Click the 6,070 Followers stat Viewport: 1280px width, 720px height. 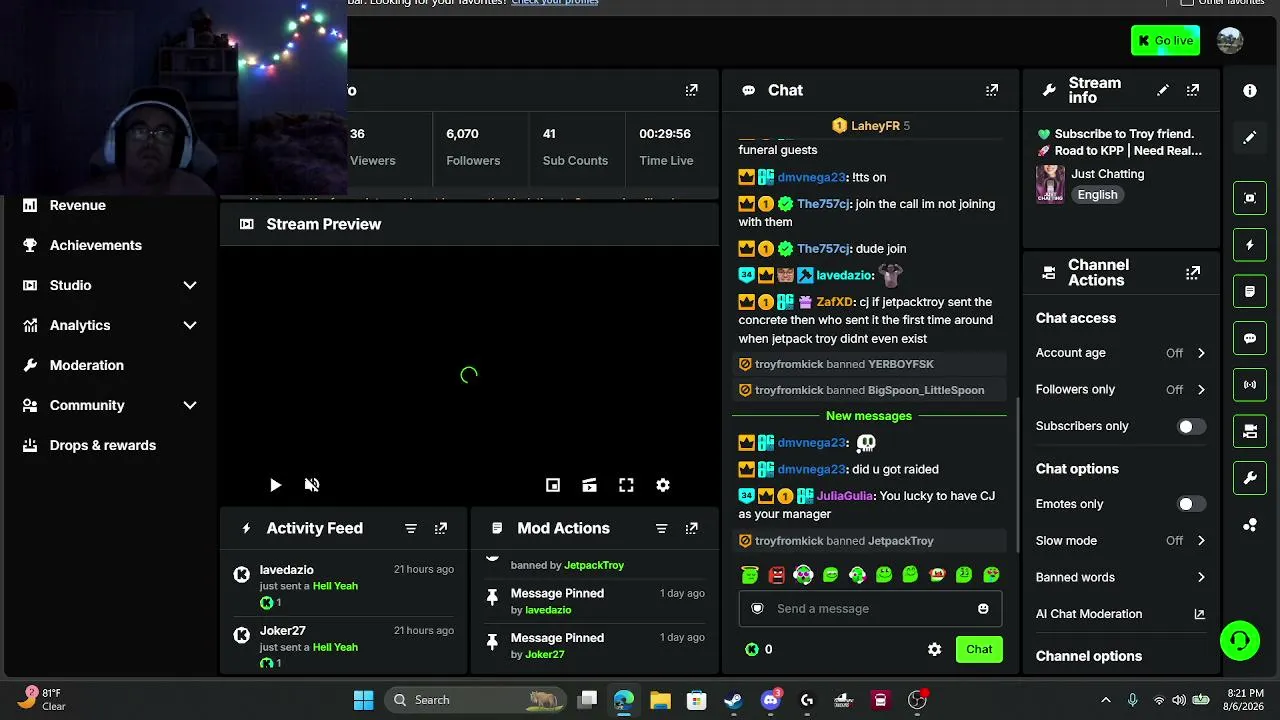click(x=480, y=147)
